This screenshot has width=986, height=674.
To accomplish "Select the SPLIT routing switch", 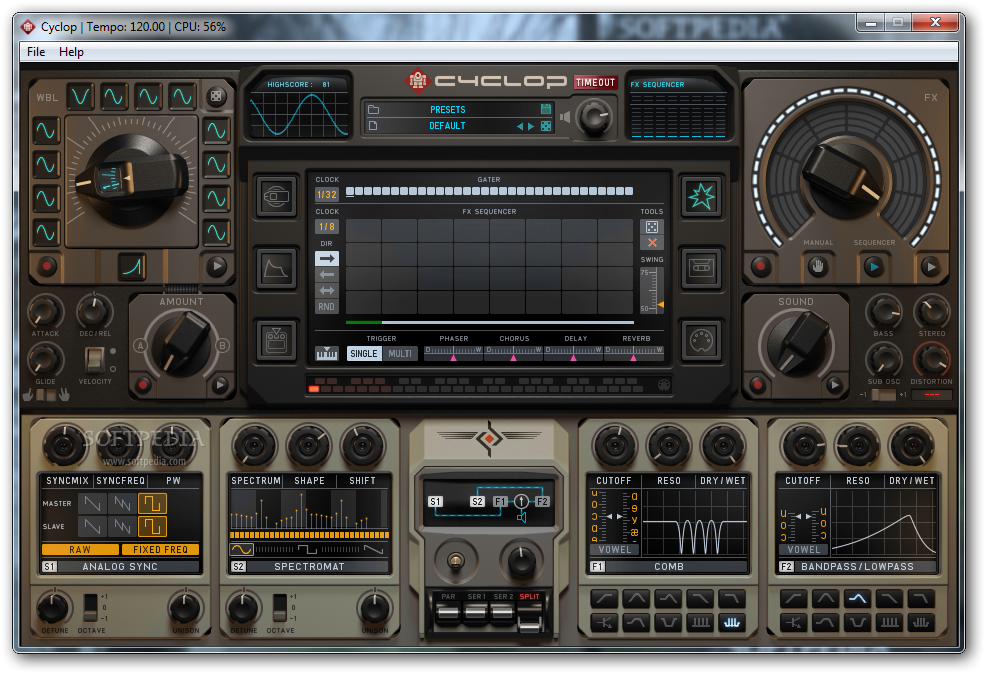I will pos(529,617).
